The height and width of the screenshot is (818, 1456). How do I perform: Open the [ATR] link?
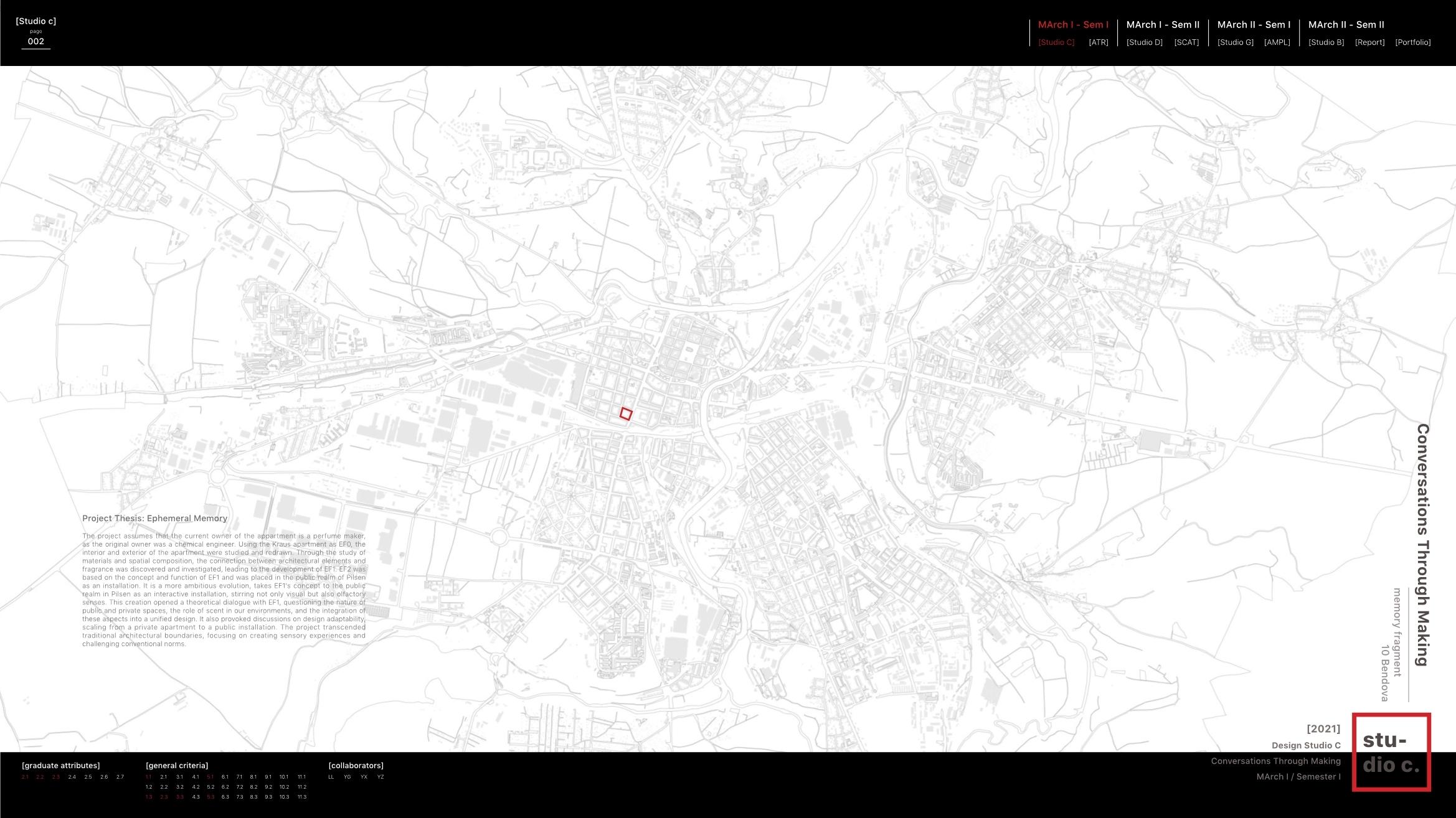coord(1098,42)
